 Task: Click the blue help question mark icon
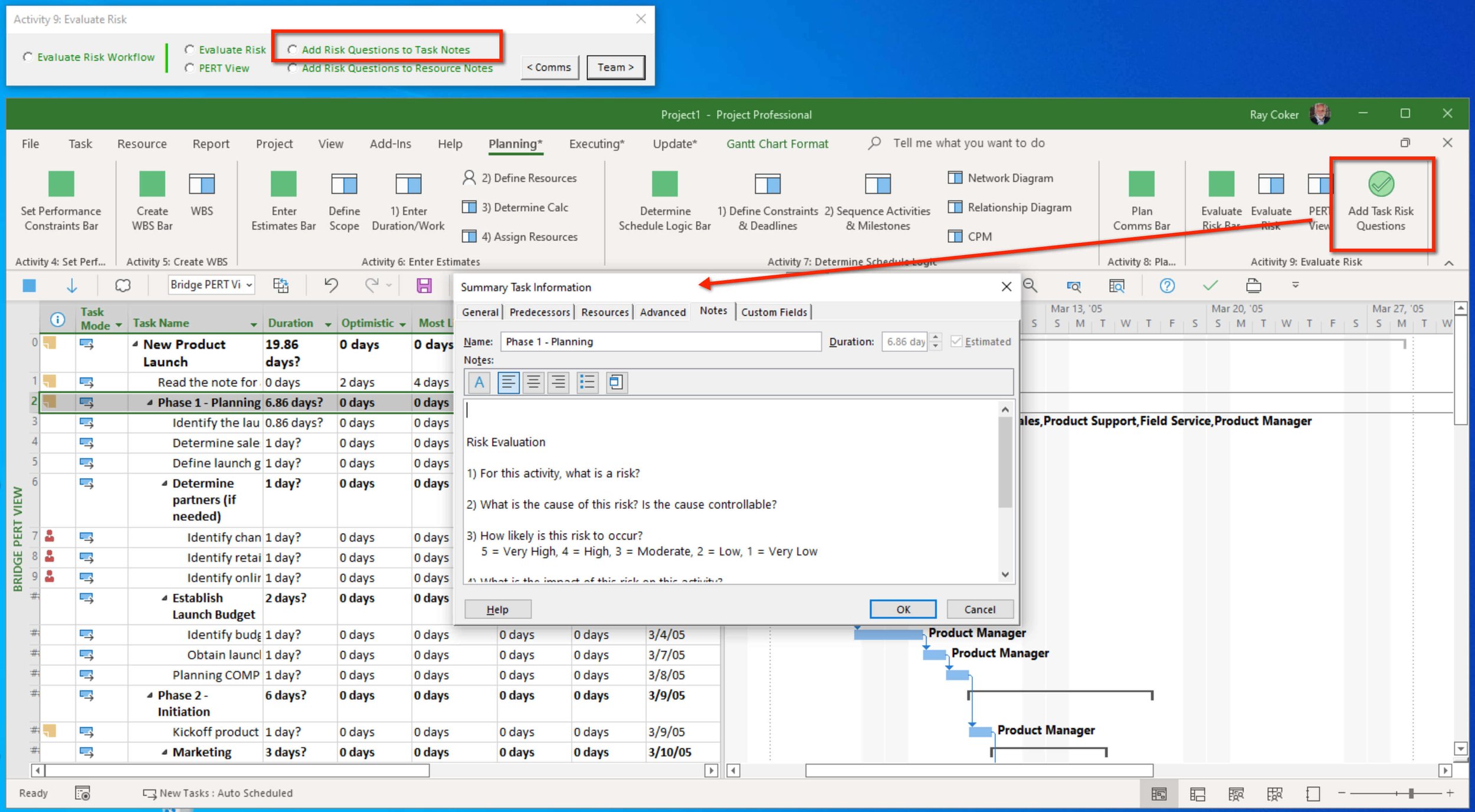(1166, 286)
